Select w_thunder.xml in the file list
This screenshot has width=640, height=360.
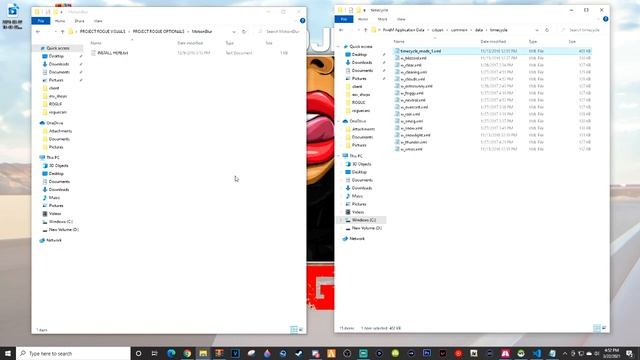pos(413,142)
